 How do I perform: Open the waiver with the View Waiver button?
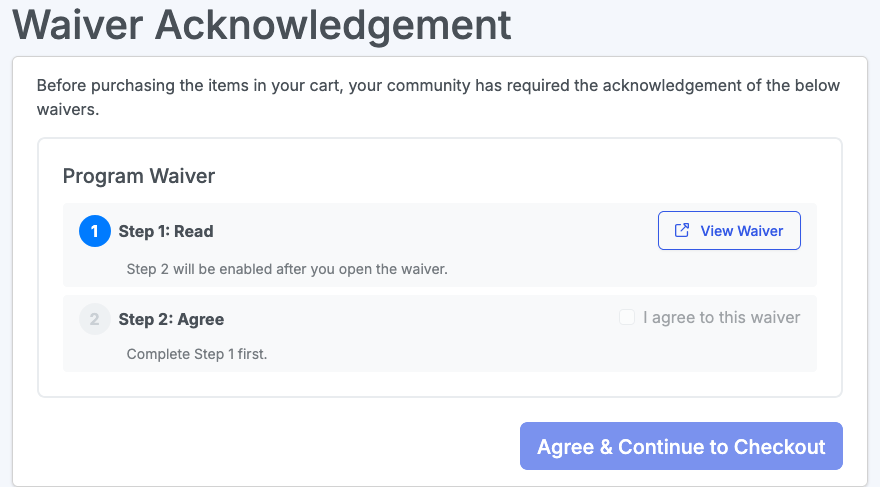[729, 231]
